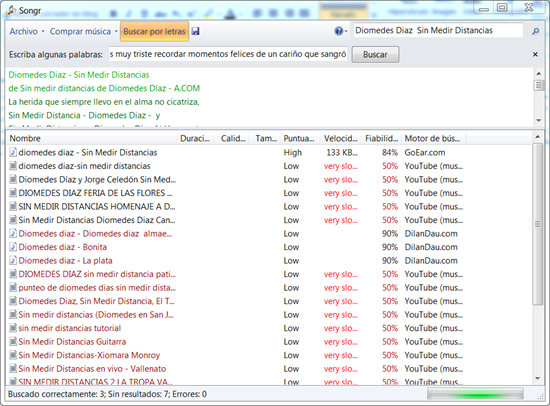
Task: Select lyric result 'Sin Medir Distancia - Diomedes Diaz - y'
Action: (84, 115)
